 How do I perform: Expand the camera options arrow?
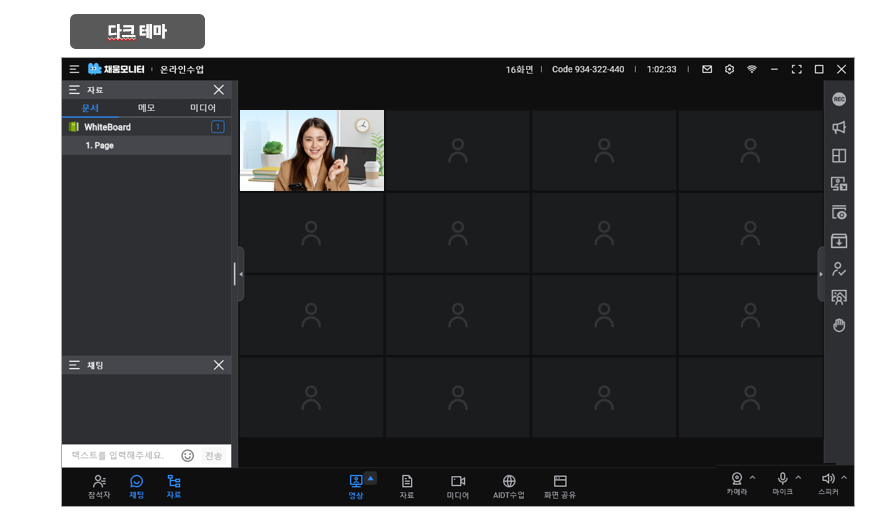coord(752,477)
